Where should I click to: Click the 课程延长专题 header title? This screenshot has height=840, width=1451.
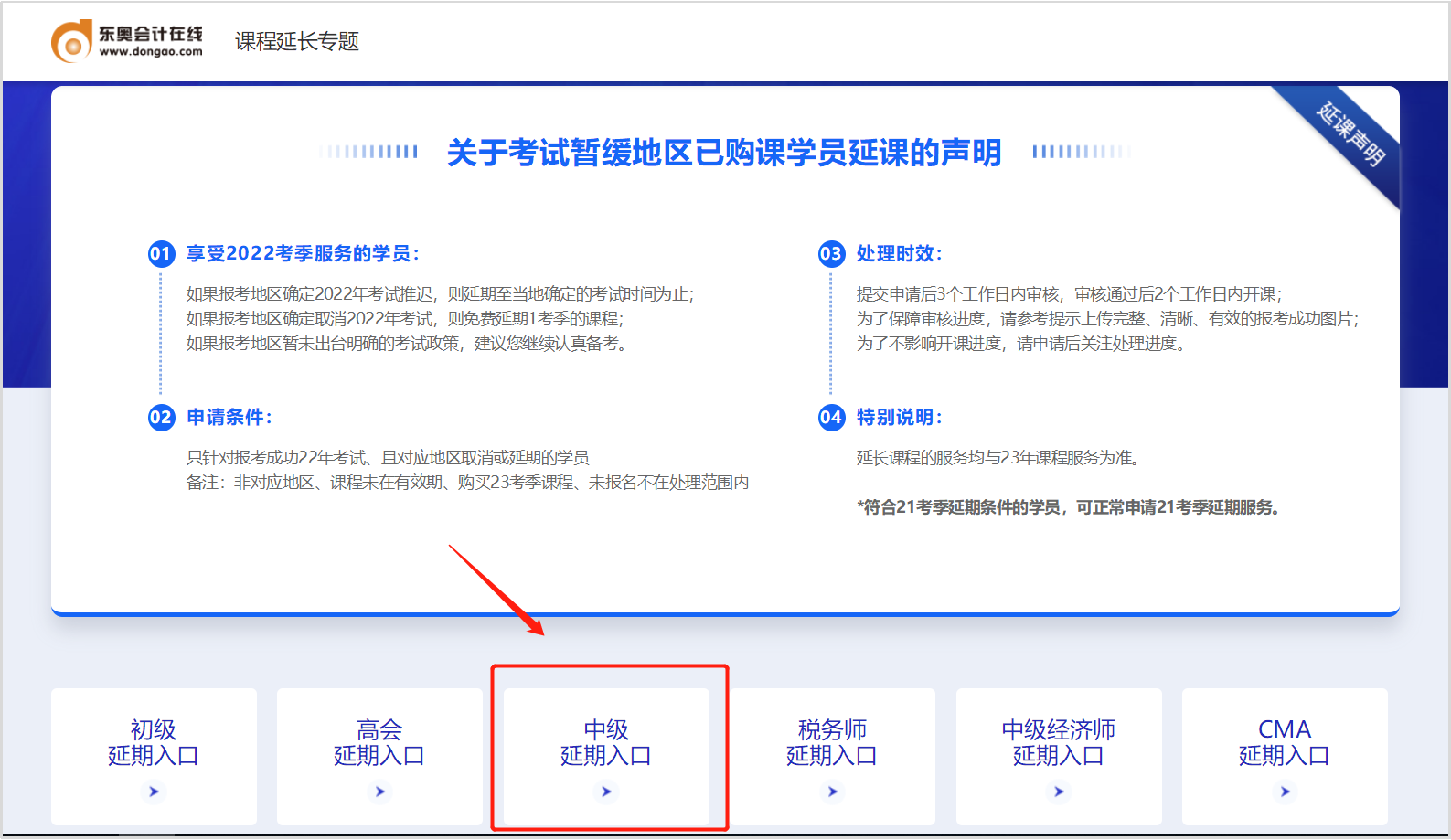point(297,42)
